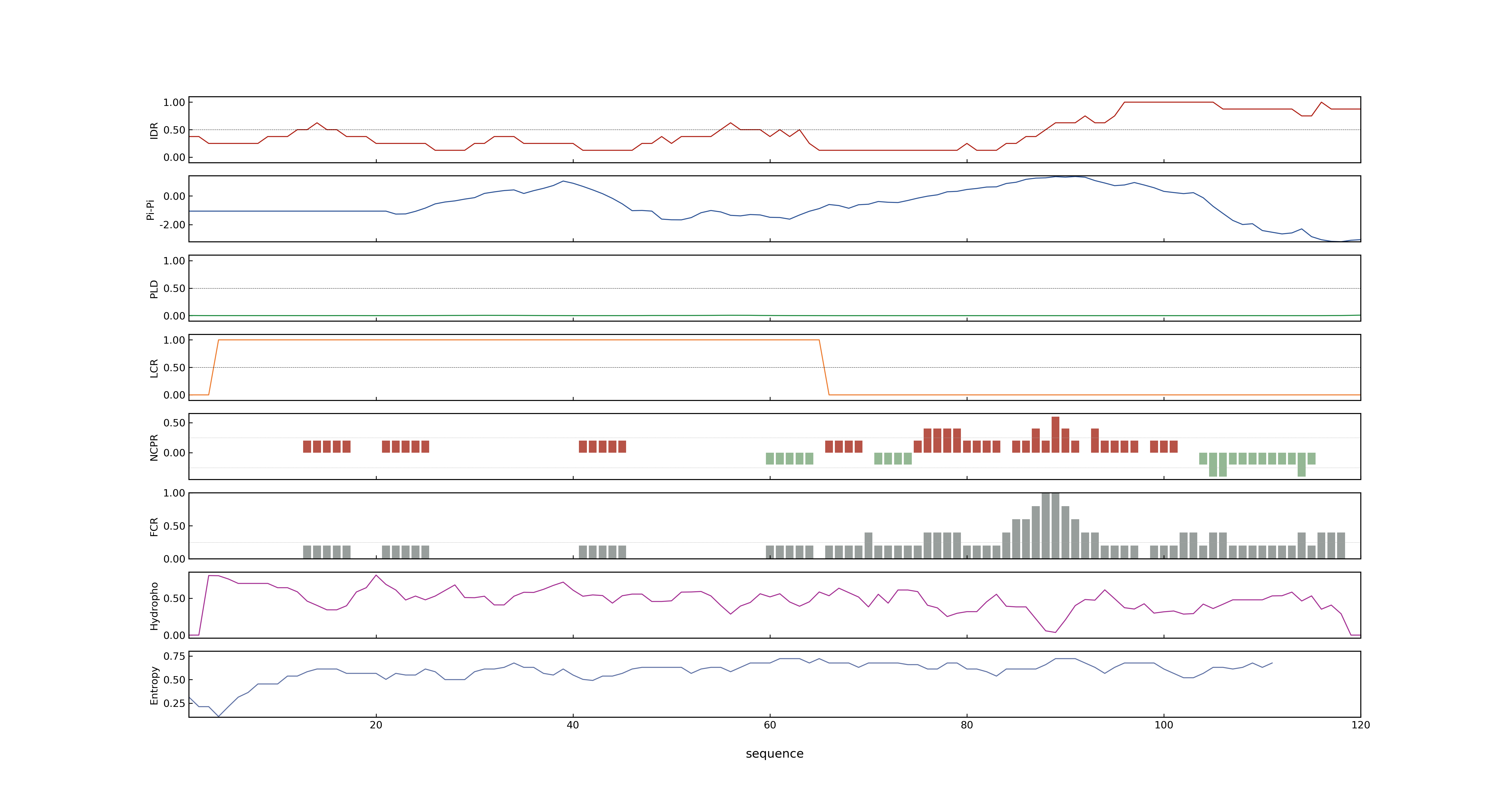Click x-axis tick label 60
1512x806 pixels.
click(770, 725)
